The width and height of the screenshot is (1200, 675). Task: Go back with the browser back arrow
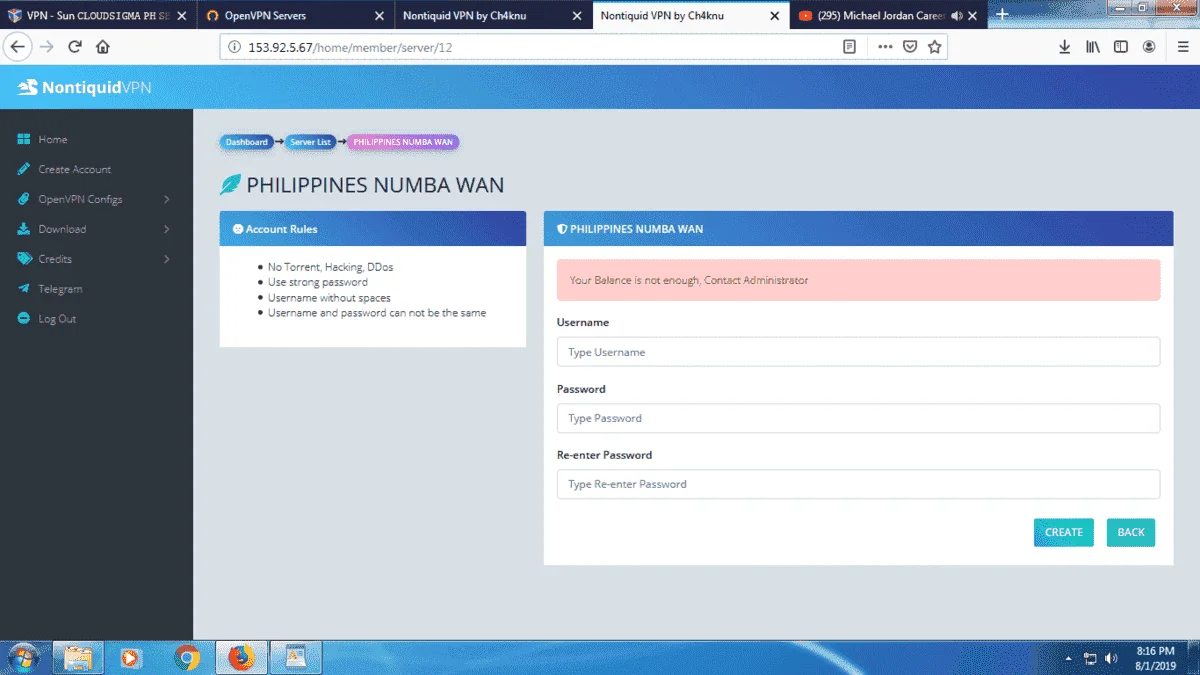tap(17, 47)
